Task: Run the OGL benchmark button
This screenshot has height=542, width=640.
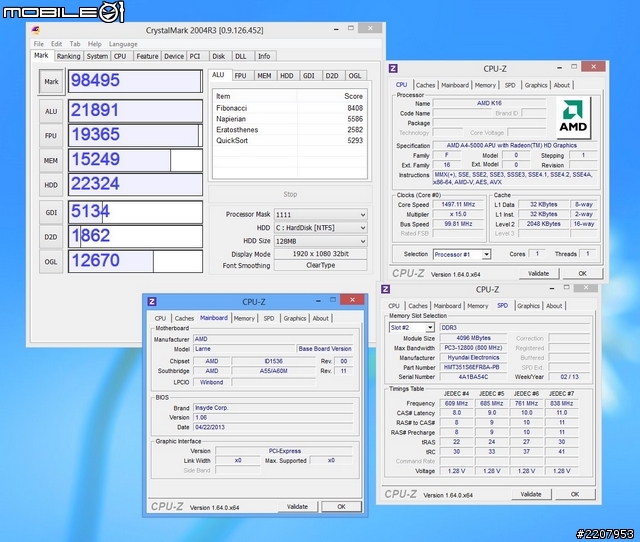Action: pos(51,262)
